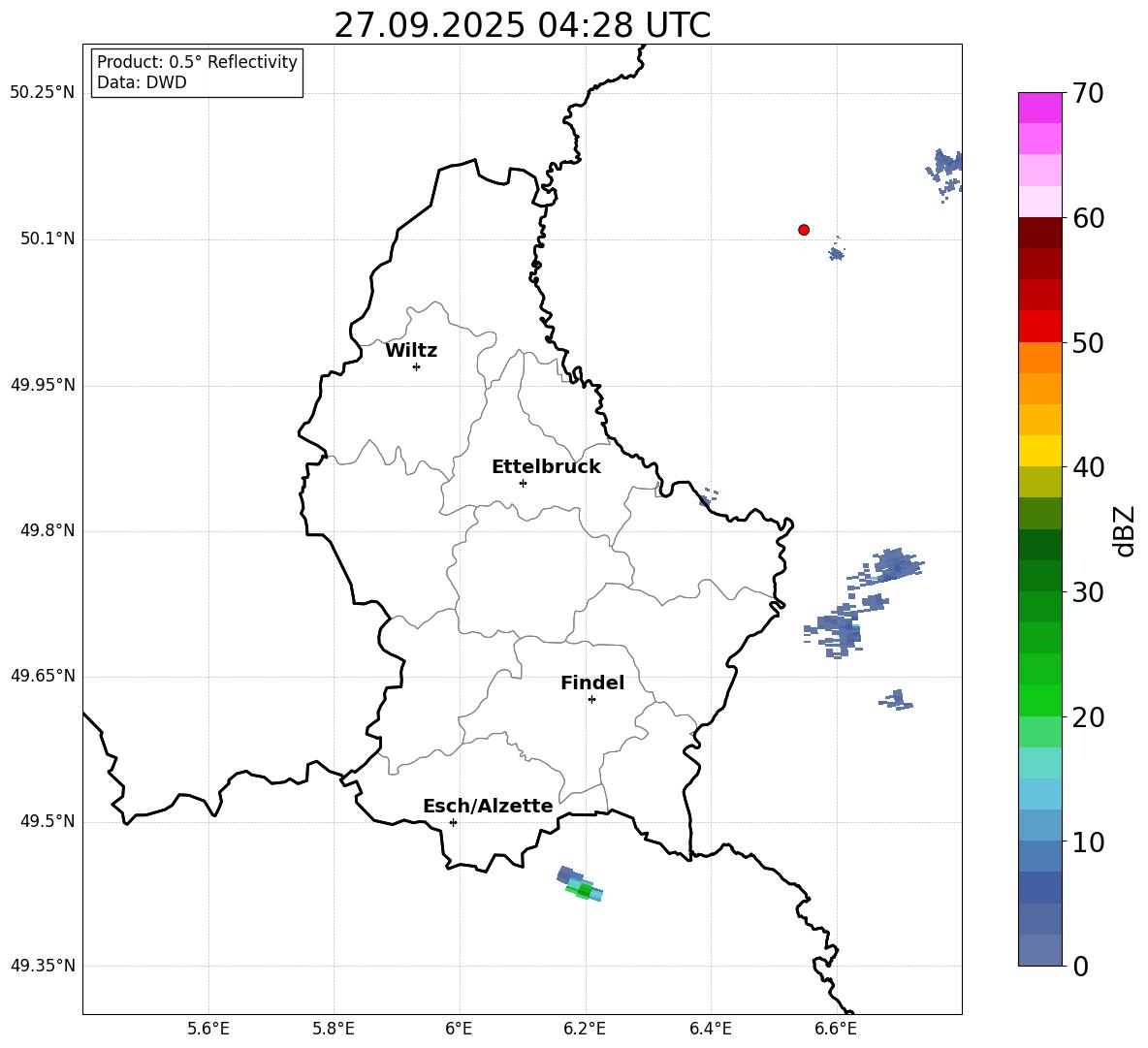Click the yellow 40 dBZ colorbar segment

pyautogui.click(x=1039, y=451)
